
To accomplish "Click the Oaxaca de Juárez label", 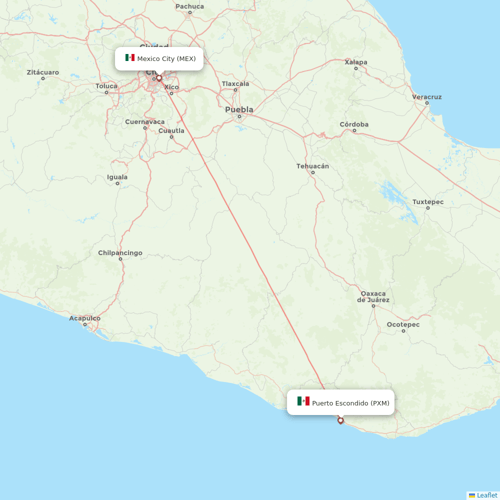I will 373,297.
